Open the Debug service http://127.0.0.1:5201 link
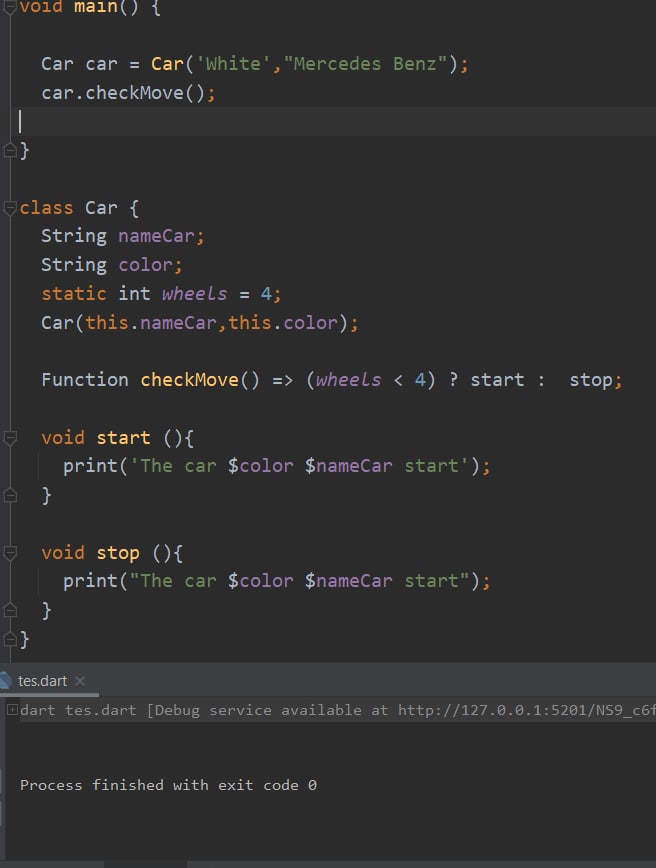The width and height of the screenshot is (656, 868). (x=527, y=710)
